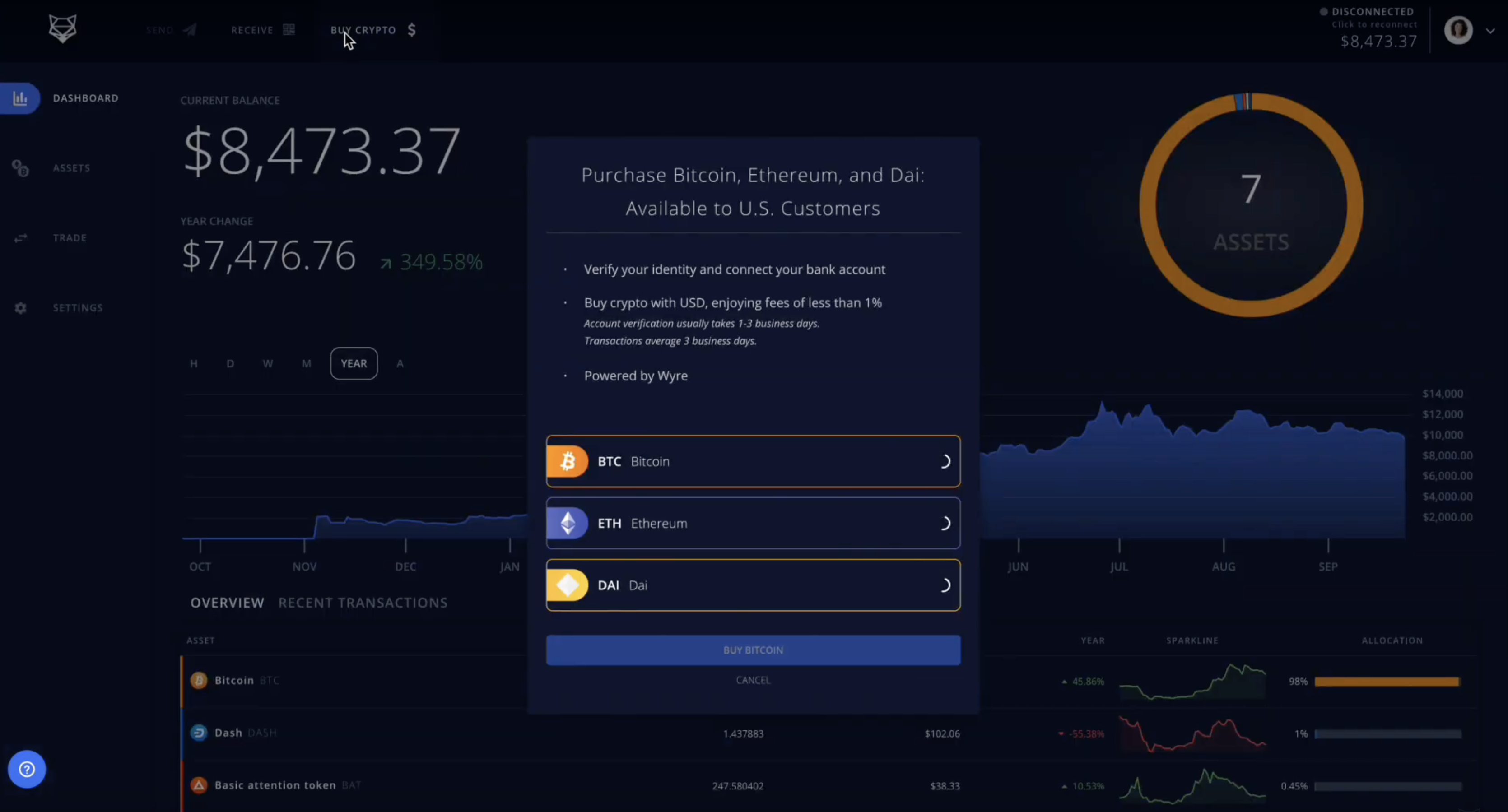Click the Dash sparkline chart

point(1192,734)
